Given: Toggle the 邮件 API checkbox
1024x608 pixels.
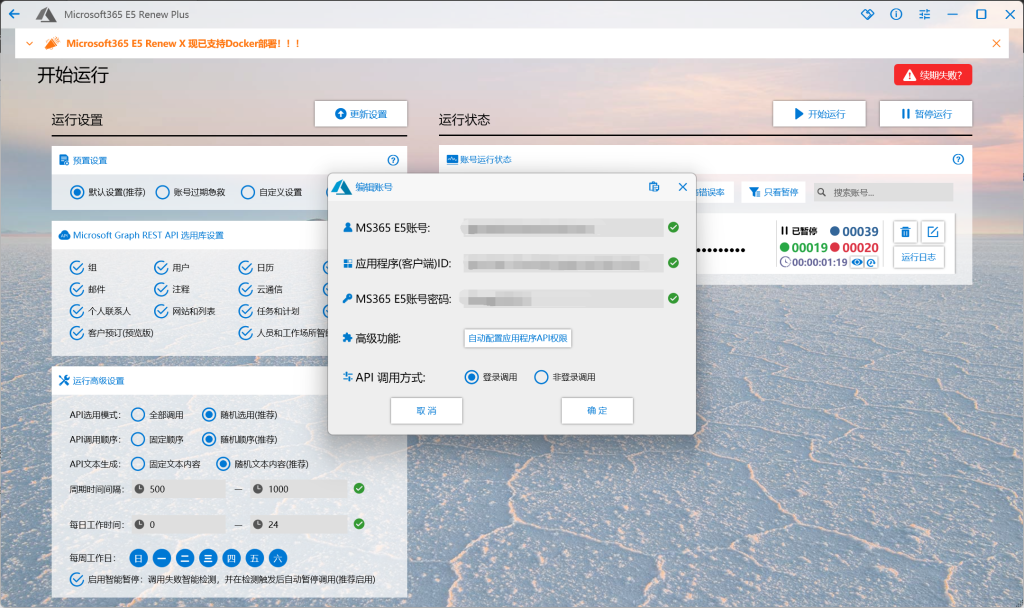Looking at the screenshot, I should [76, 289].
